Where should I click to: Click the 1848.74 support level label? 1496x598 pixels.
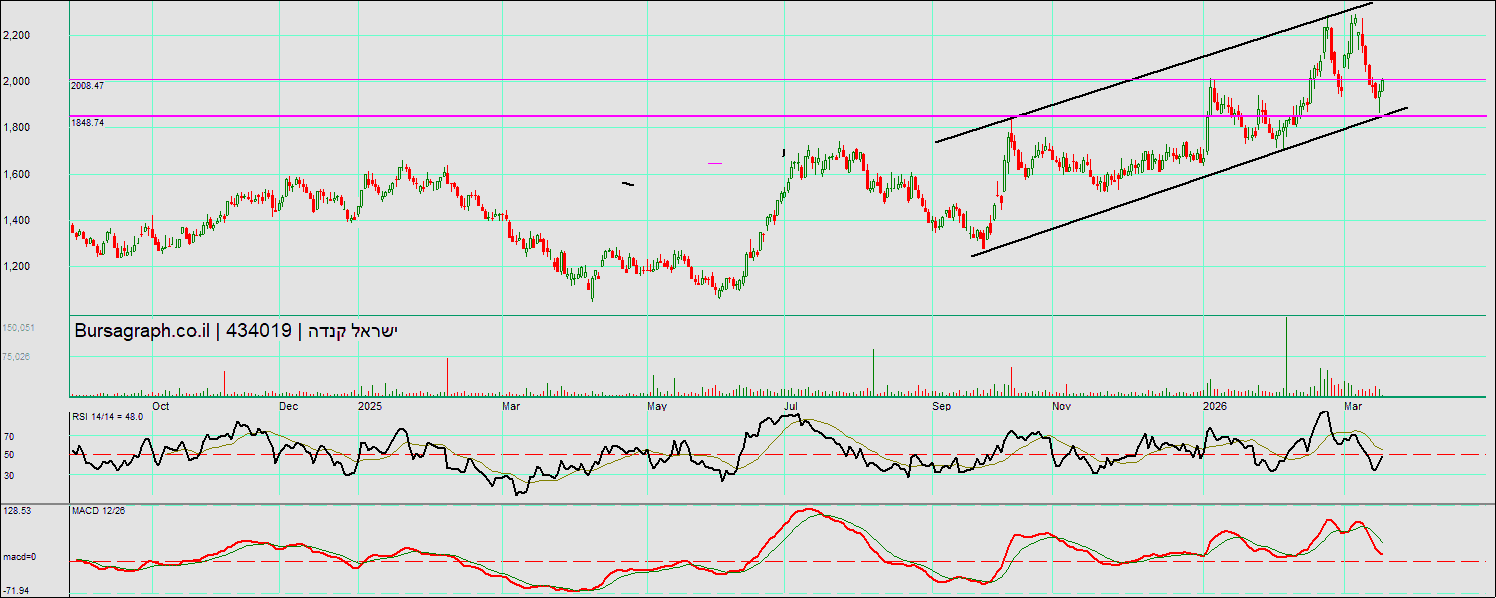tap(88, 122)
